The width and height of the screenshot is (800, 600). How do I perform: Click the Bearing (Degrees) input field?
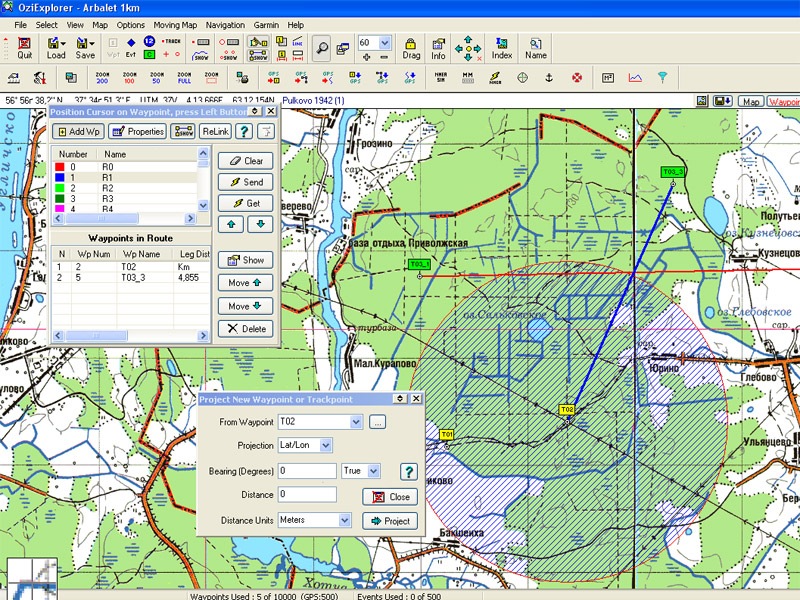tap(307, 470)
